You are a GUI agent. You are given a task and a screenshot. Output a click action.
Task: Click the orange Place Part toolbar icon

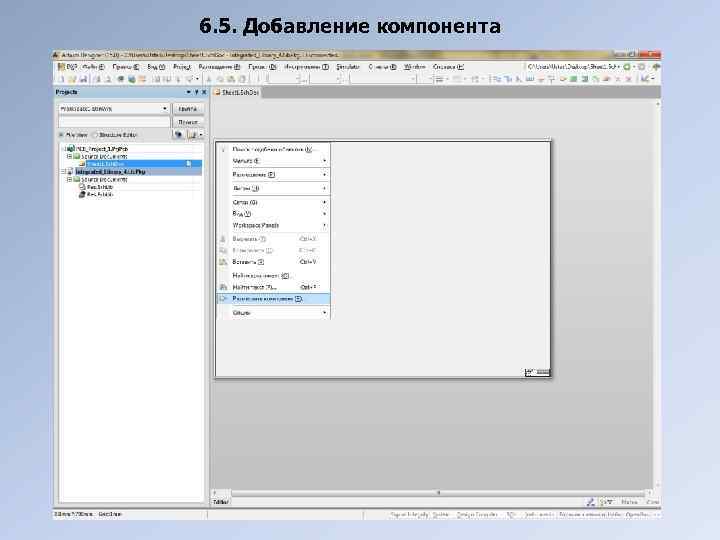[563, 79]
